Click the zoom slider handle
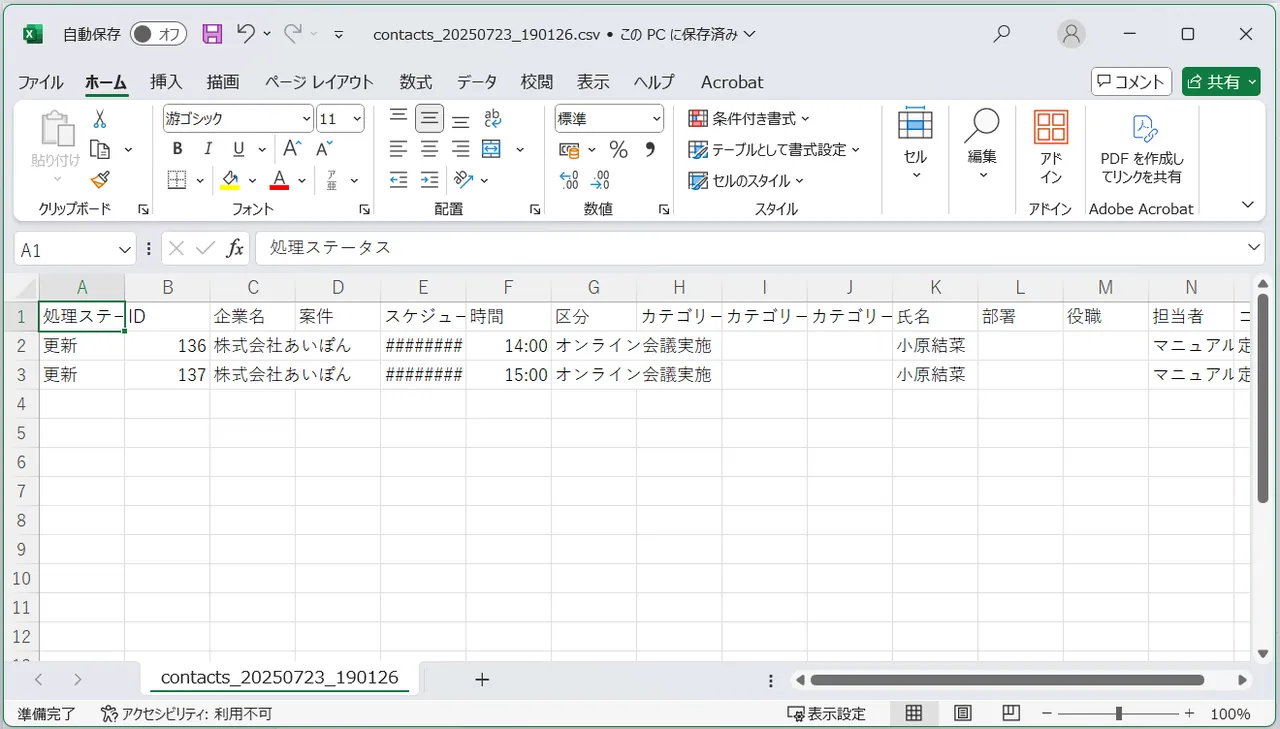 click(x=1118, y=714)
